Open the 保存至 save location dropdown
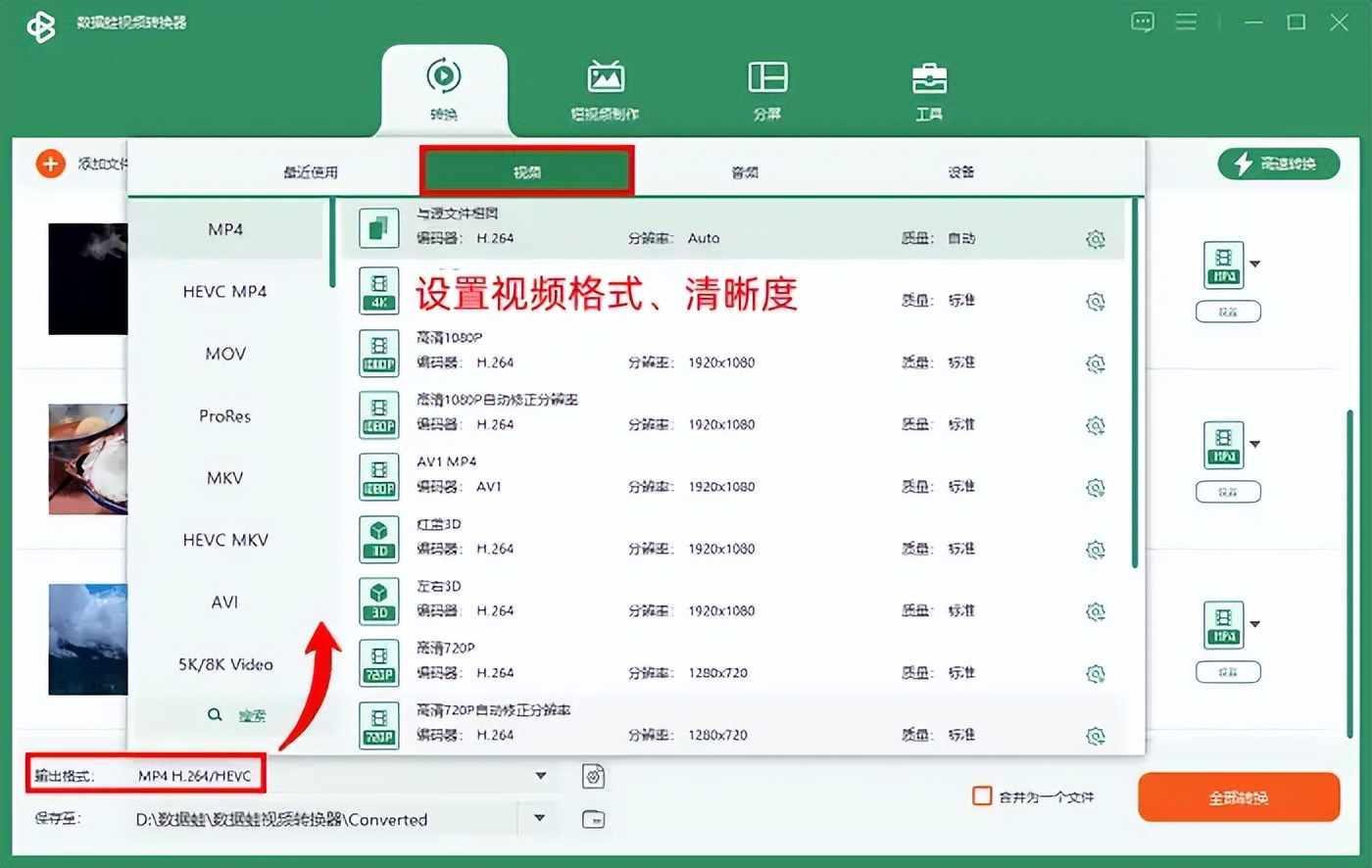 point(540,819)
